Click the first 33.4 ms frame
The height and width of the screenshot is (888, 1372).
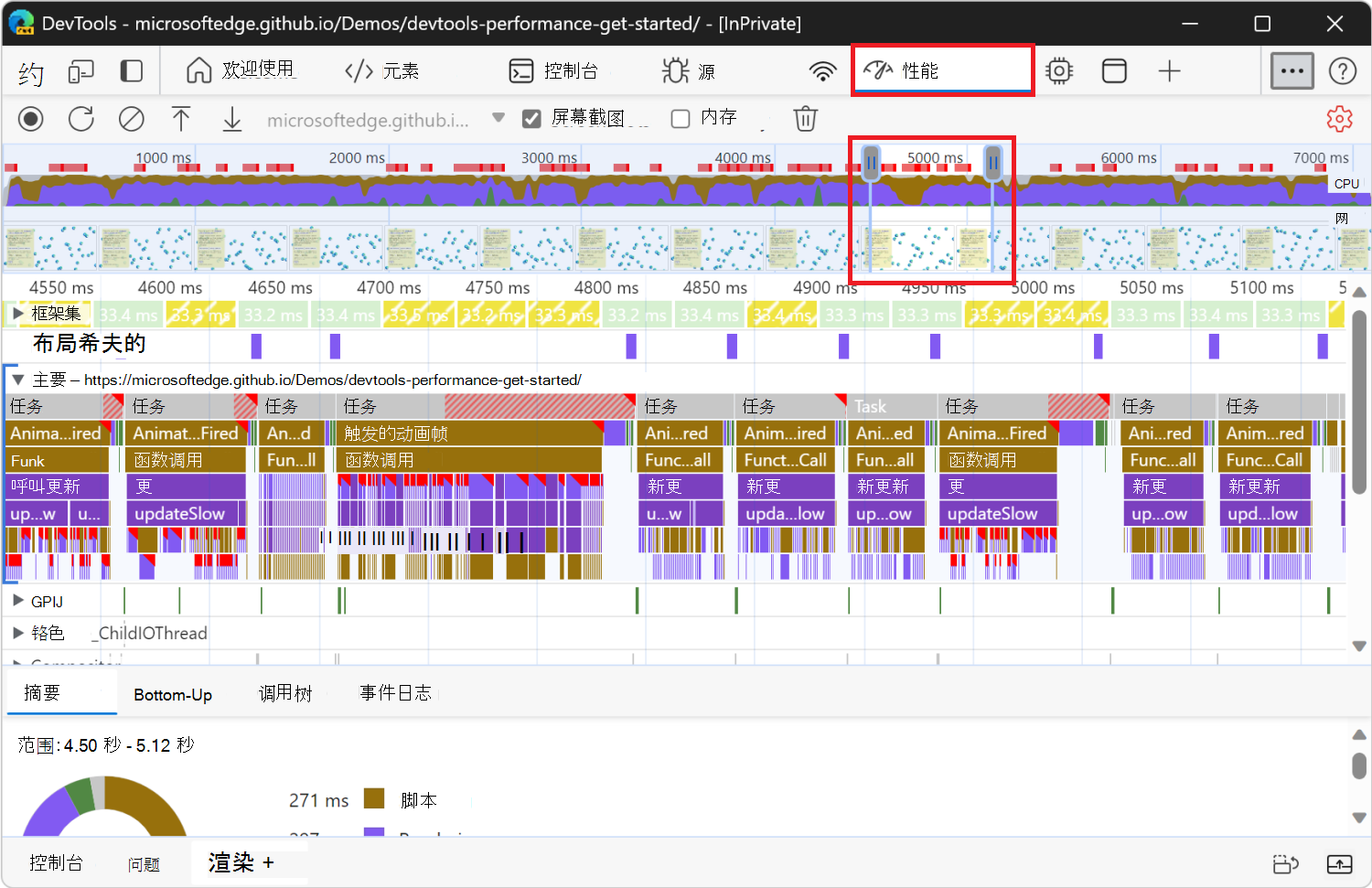click(128, 315)
